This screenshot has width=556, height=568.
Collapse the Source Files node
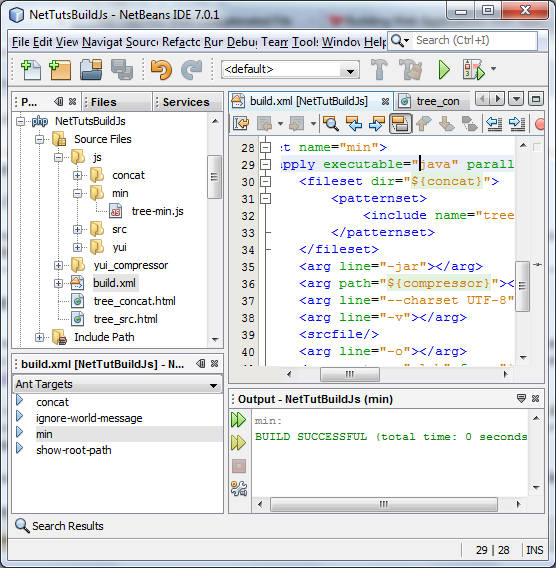click(x=39, y=139)
